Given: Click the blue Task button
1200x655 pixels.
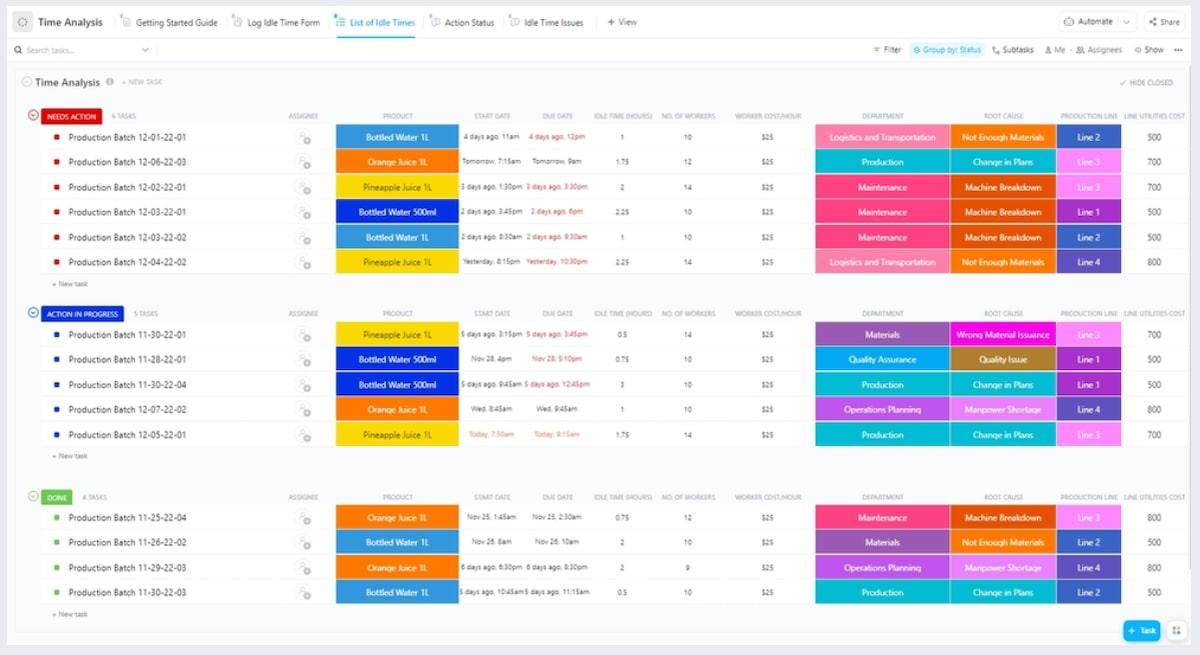Looking at the screenshot, I should (1141, 631).
